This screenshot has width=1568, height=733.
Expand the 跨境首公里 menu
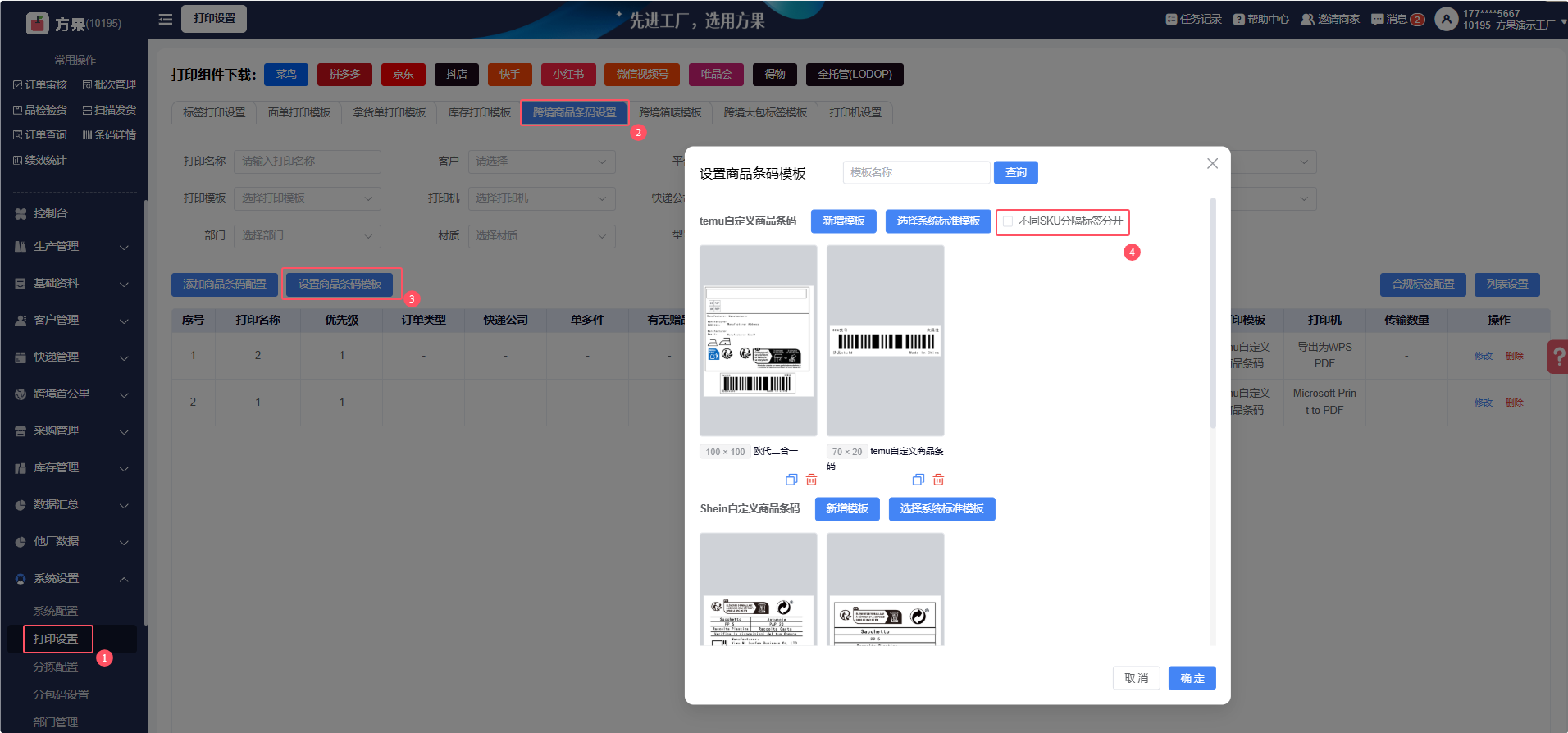(74, 394)
